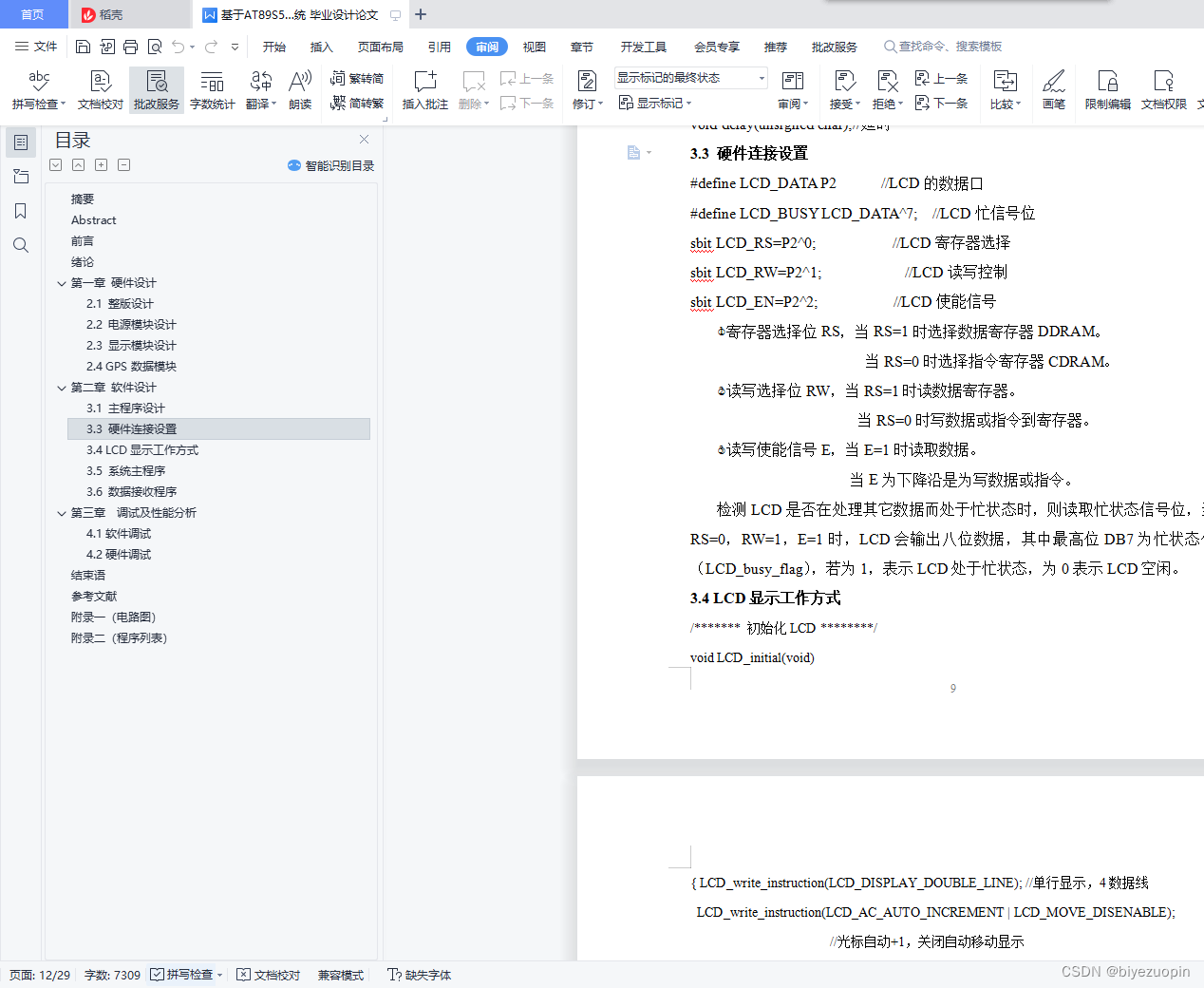Screen dimensions: 1204x988
Task: Select the 画笔 pen tool
Action: [x=1054, y=90]
